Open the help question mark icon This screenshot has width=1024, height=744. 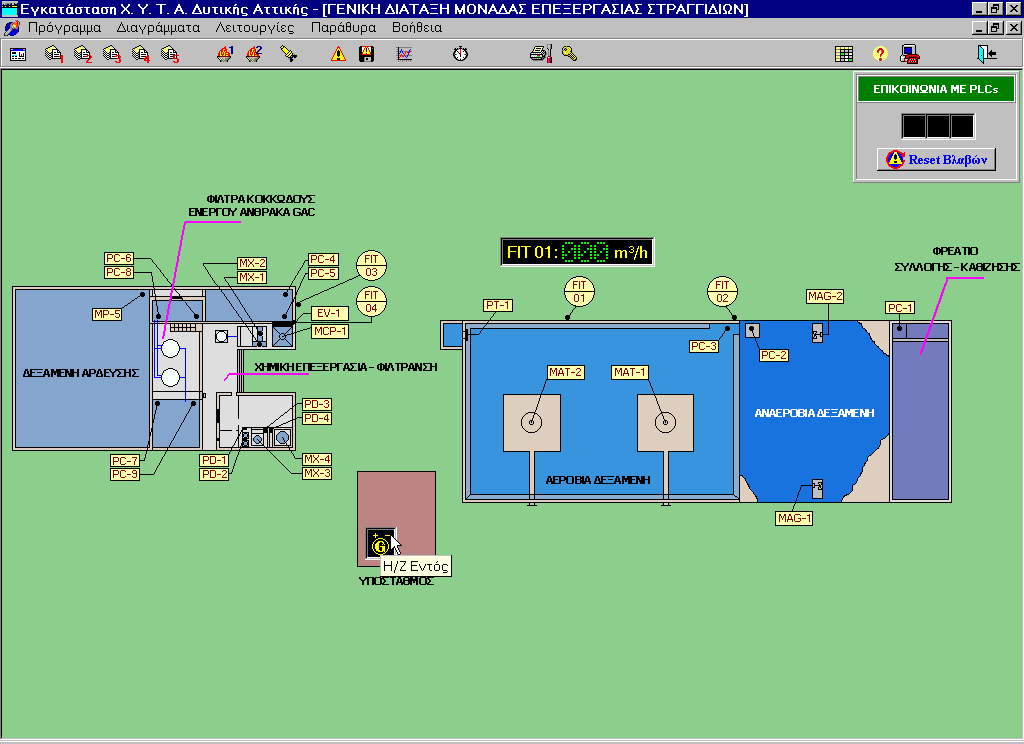(x=880, y=54)
